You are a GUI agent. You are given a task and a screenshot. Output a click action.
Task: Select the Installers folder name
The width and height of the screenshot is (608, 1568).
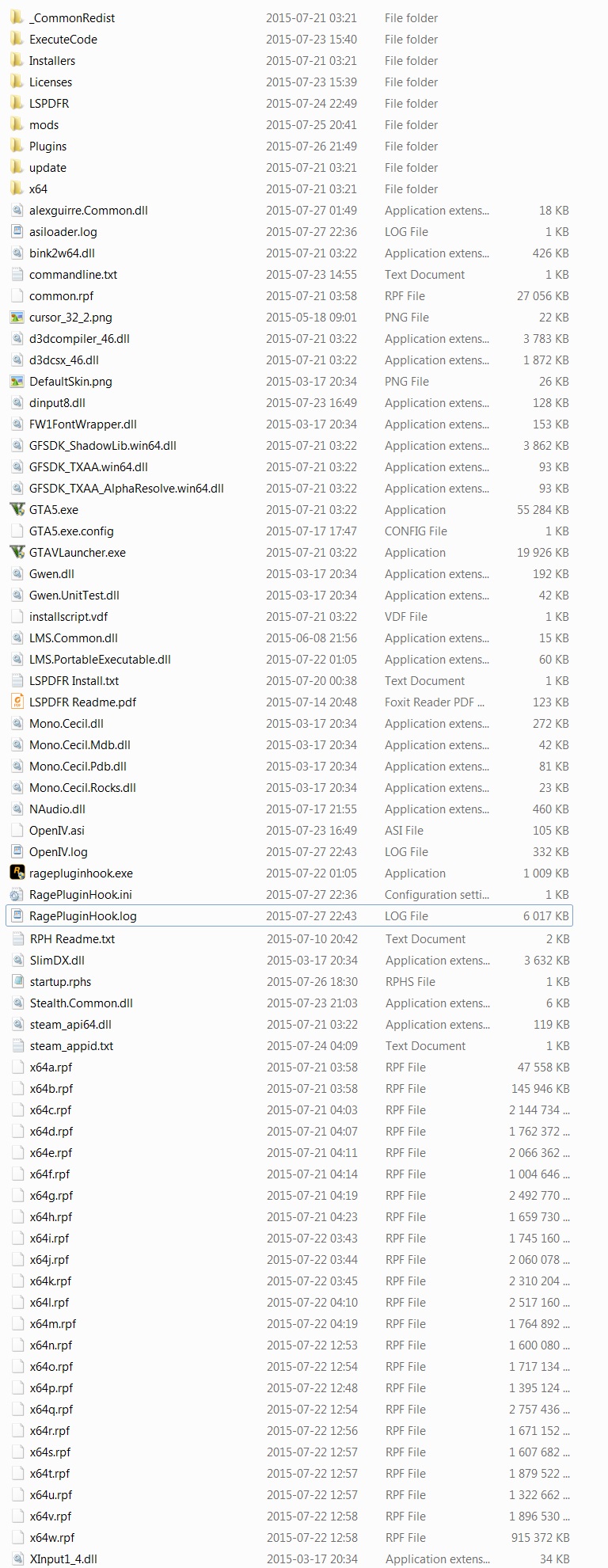[x=52, y=61]
